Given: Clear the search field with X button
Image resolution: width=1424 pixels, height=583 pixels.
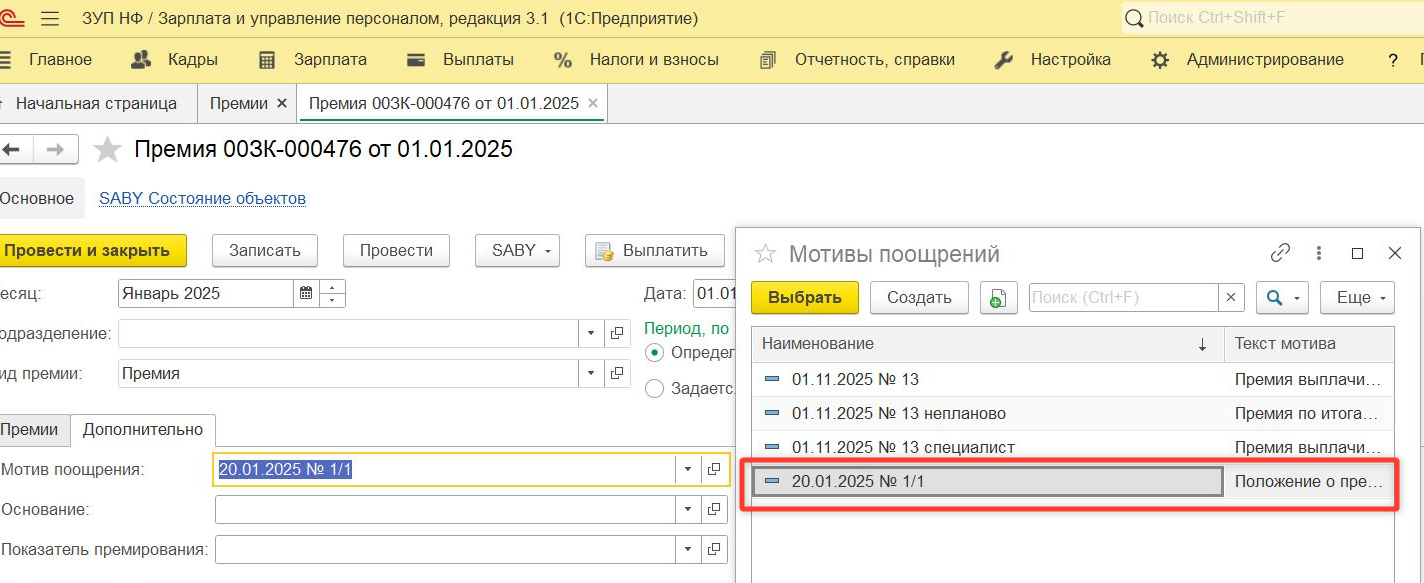Looking at the screenshot, I should 1231,297.
